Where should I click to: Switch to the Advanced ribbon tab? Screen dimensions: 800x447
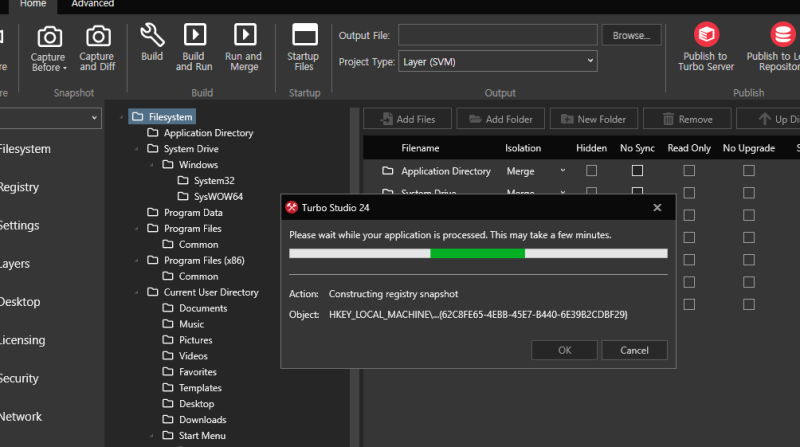tap(93, 4)
